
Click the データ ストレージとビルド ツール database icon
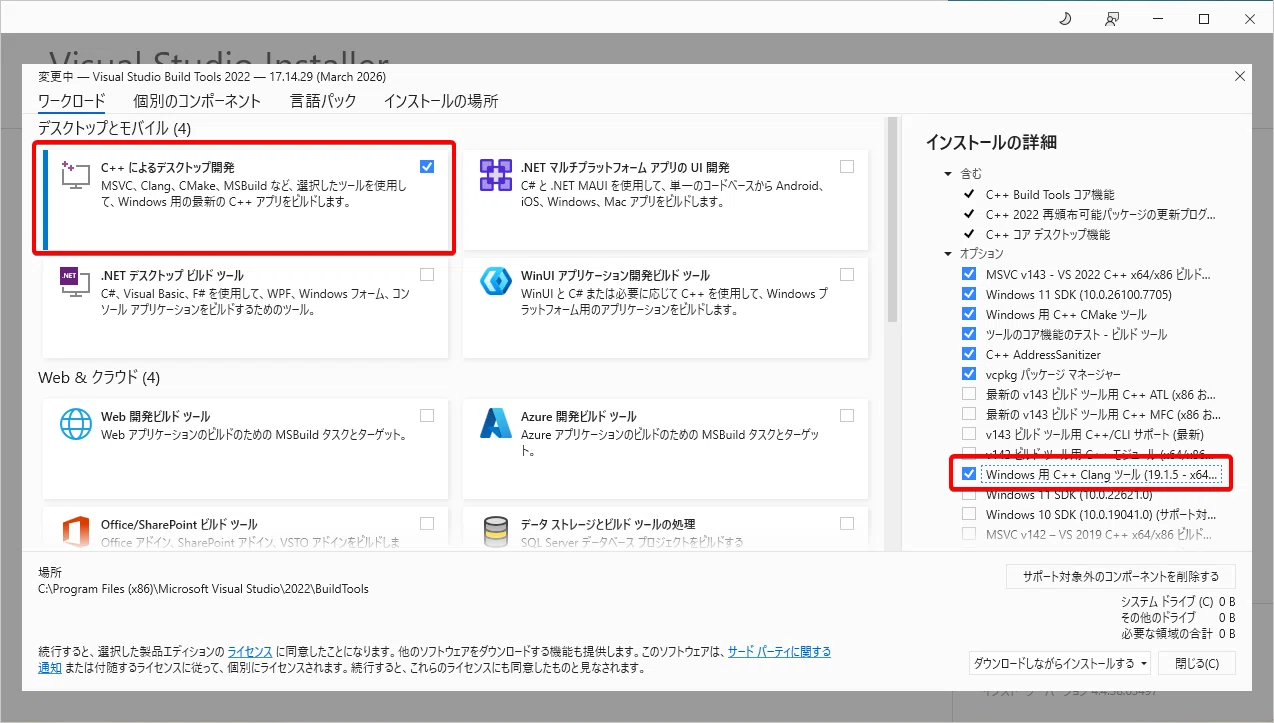[496, 532]
